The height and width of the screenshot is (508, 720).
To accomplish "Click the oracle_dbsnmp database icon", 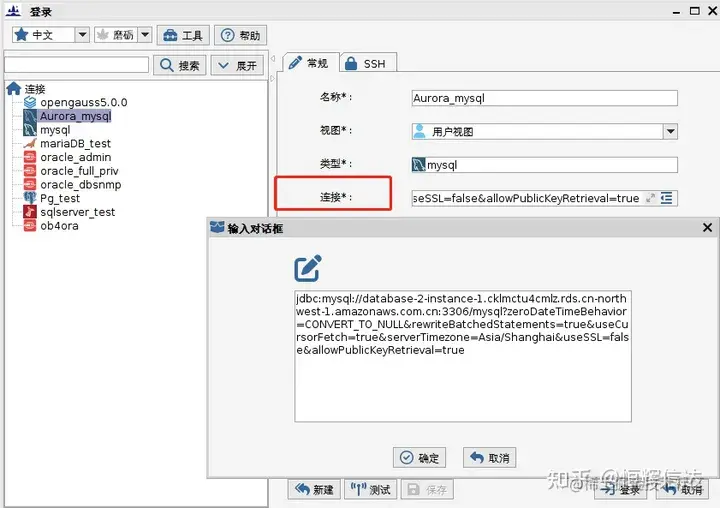I will pyautogui.click(x=30, y=185).
